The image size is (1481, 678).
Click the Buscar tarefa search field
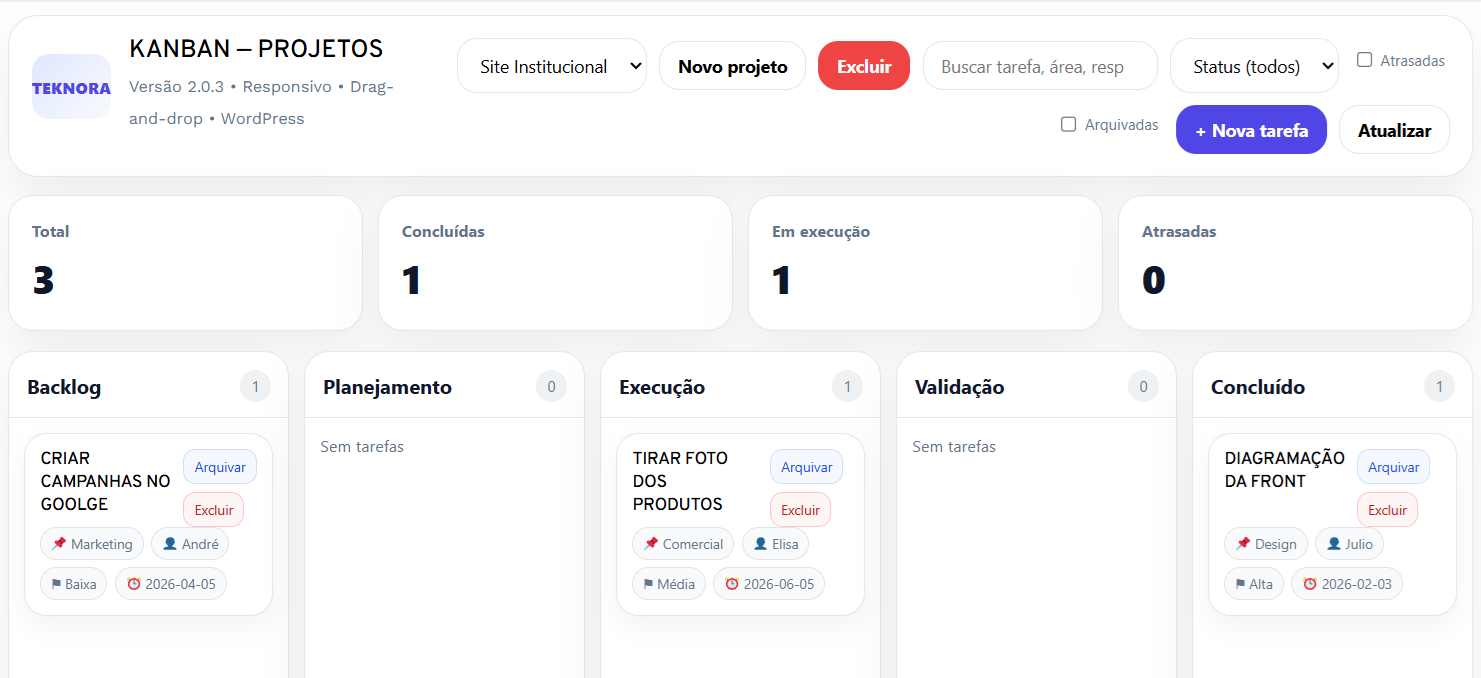pyautogui.click(x=1040, y=66)
